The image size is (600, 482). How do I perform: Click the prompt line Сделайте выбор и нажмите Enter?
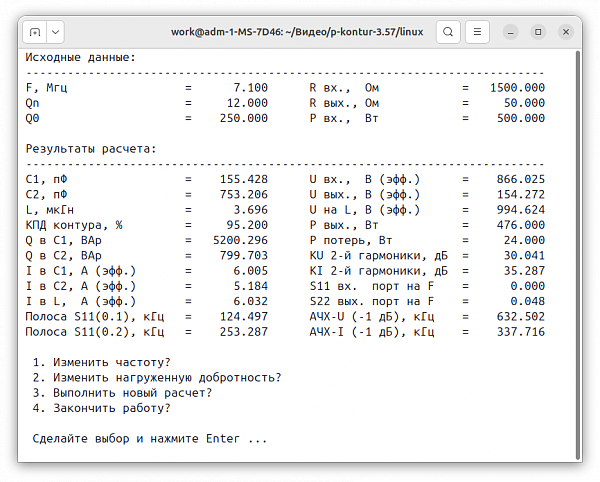pyautogui.click(x=150, y=439)
